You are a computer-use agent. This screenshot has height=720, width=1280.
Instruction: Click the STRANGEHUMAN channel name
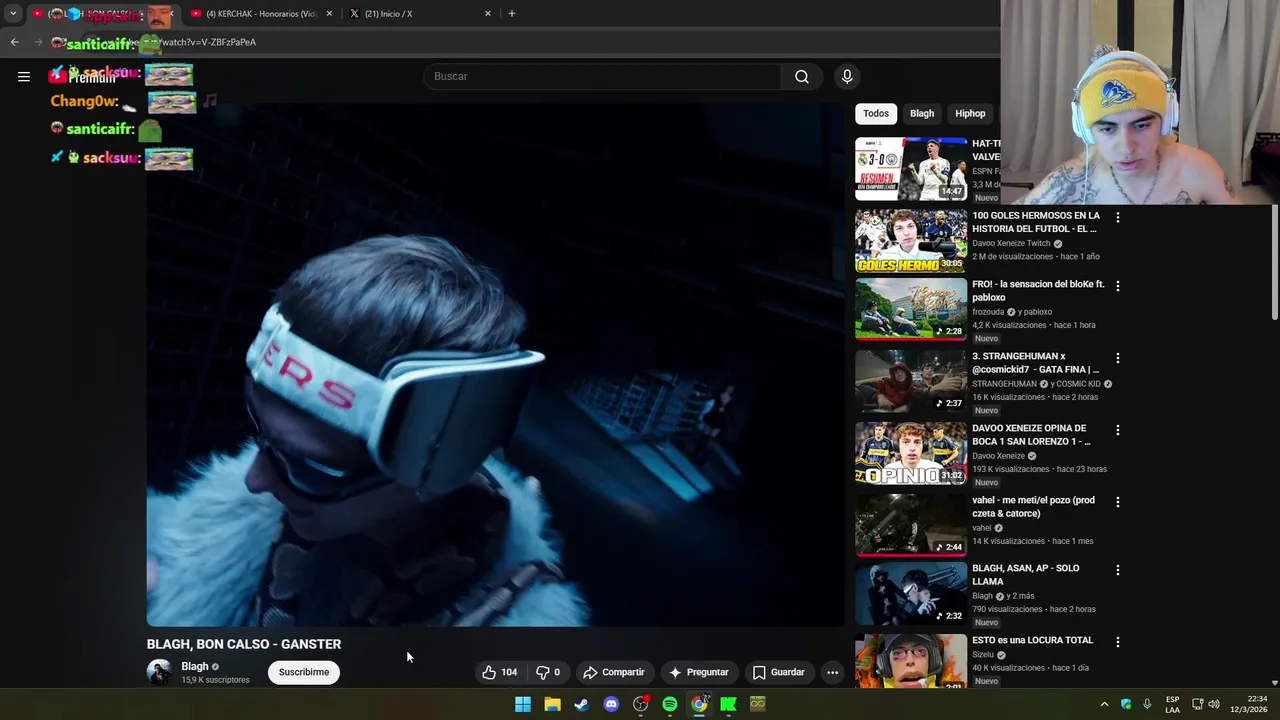click(1004, 384)
